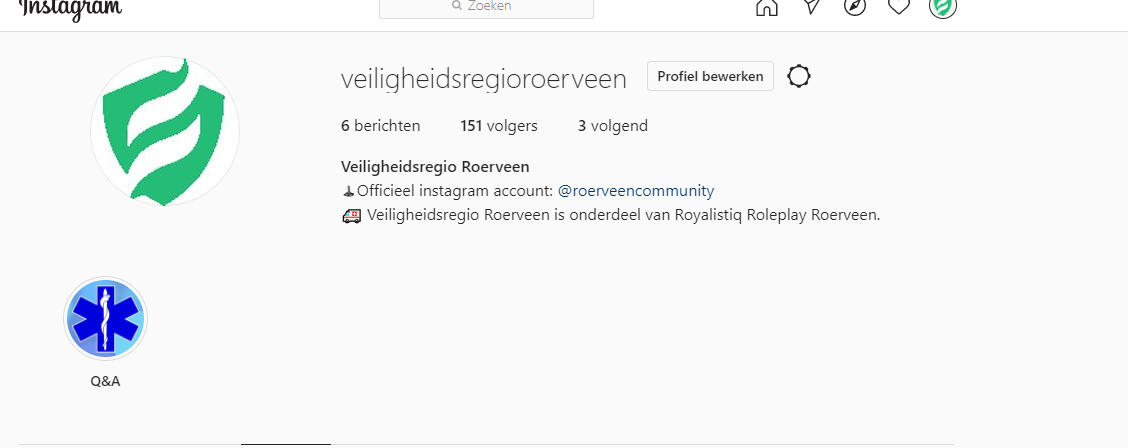Click the veiligheidsregioroerveen username heading

(483, 79)
